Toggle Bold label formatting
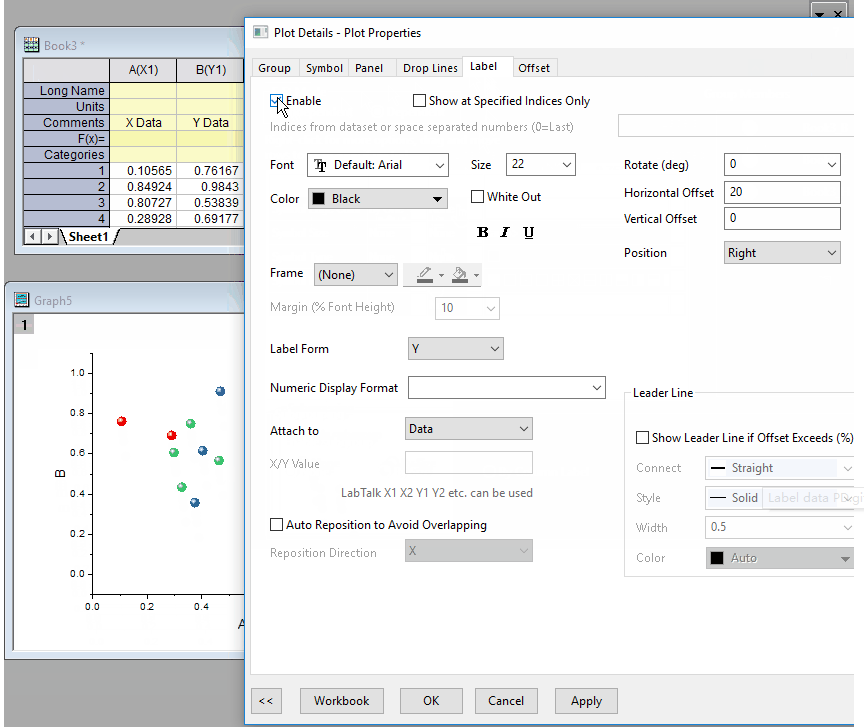The image size is (864, 727). click(483, 232)
